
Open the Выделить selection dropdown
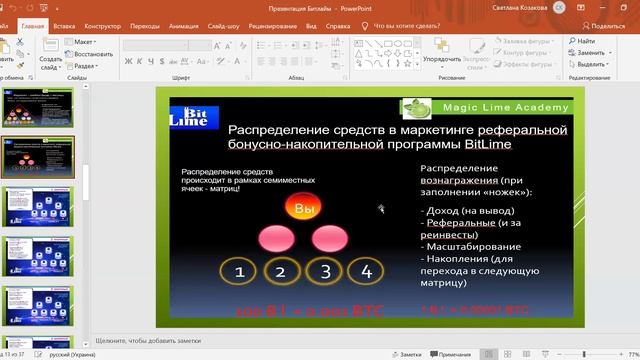589,64
